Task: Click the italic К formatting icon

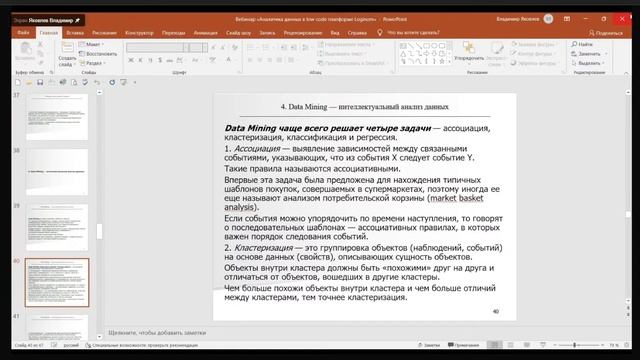Action: 140,60
